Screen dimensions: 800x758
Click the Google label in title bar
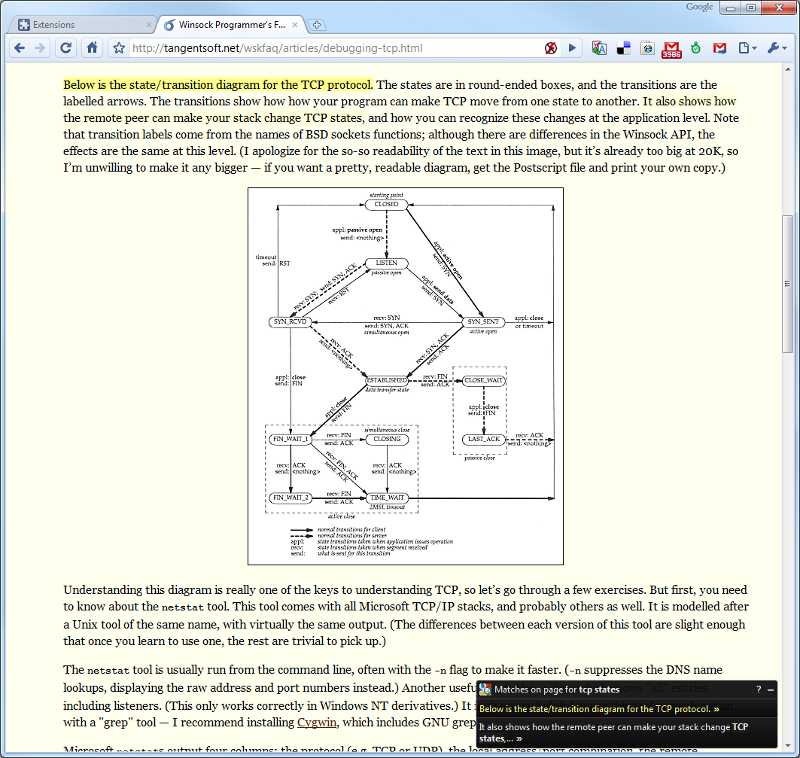point(699,7)
